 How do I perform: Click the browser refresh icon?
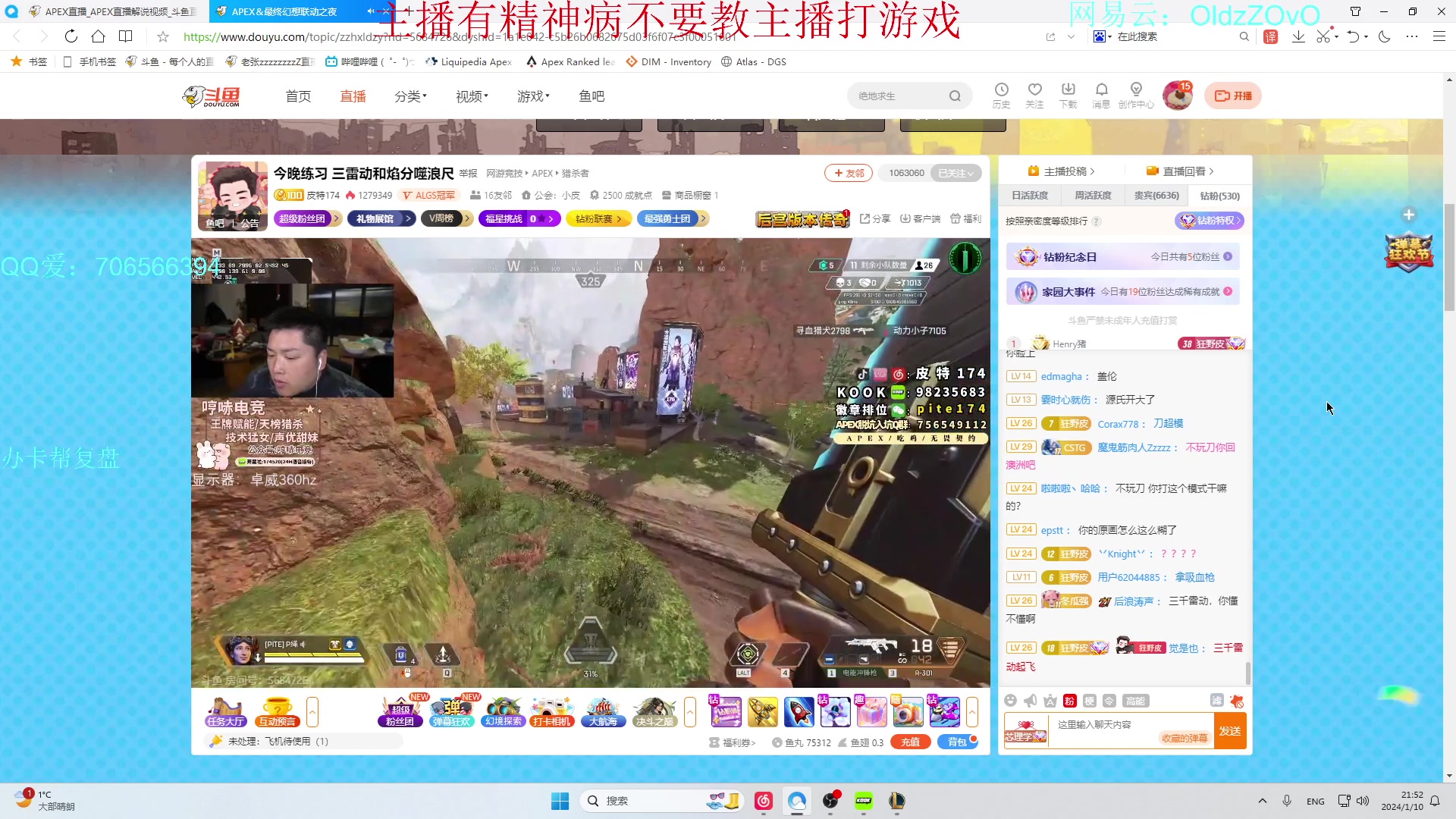pyautogui.click(x=71, y=36)
